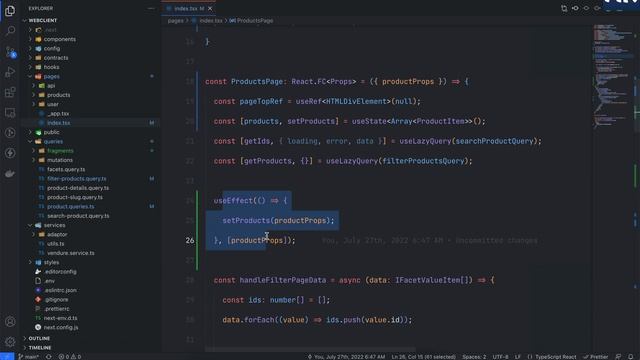Expand the TIMELINE section
This screenshot has height=360, width=640.
coord(40,348)
